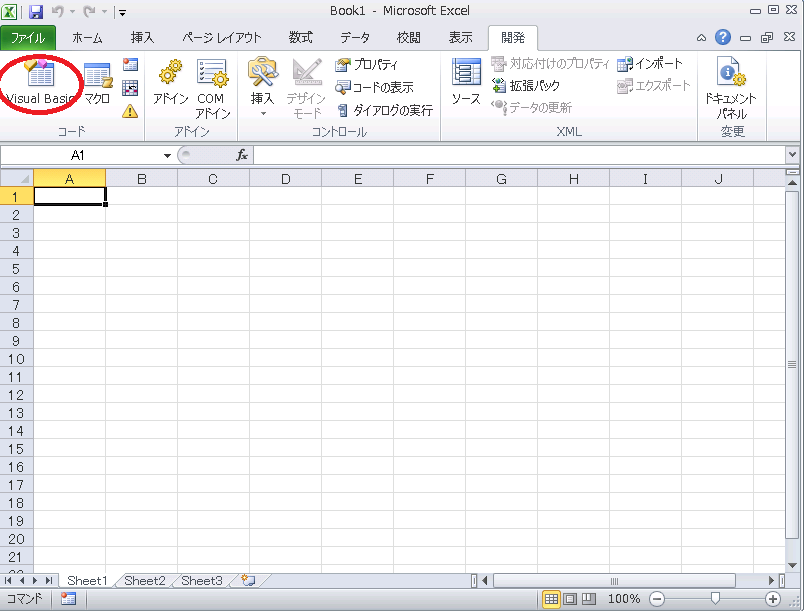Open the Undo history dropdown arrow
Viewport: 804px width, 611px height.
pyautogui.click(x=73, y=12)
